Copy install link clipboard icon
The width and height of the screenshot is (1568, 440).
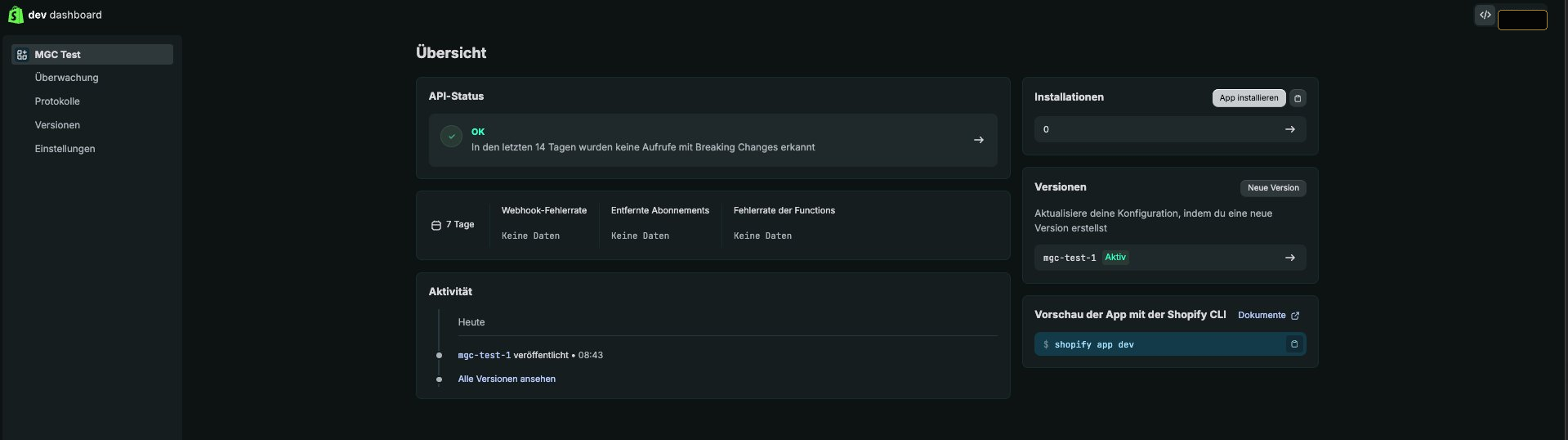point(1298,98)
